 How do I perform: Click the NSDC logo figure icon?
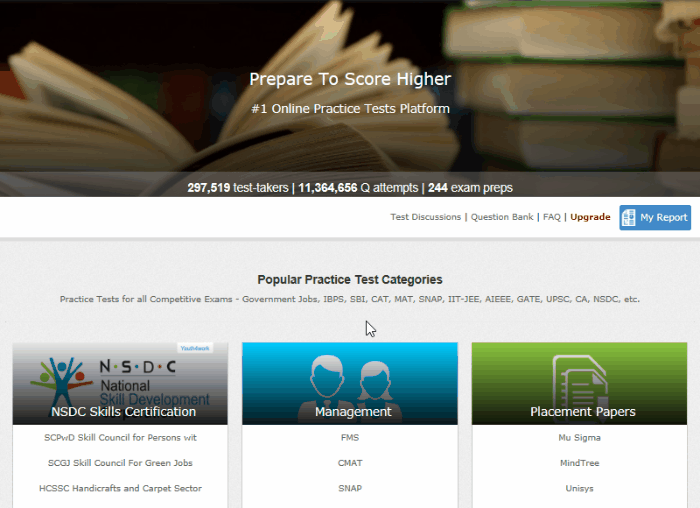click(x=60, y=380)
